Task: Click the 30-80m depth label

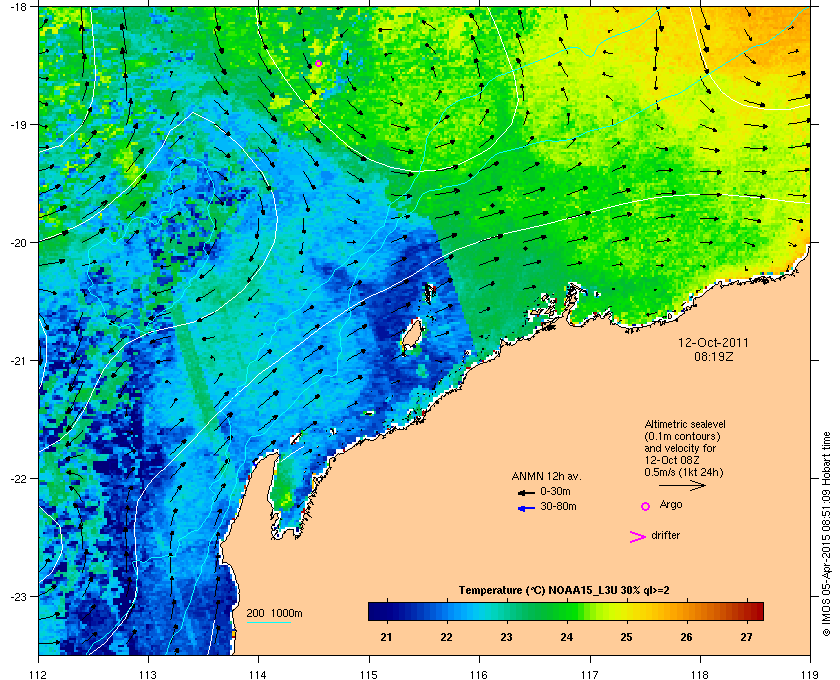Action: (558, 506)
